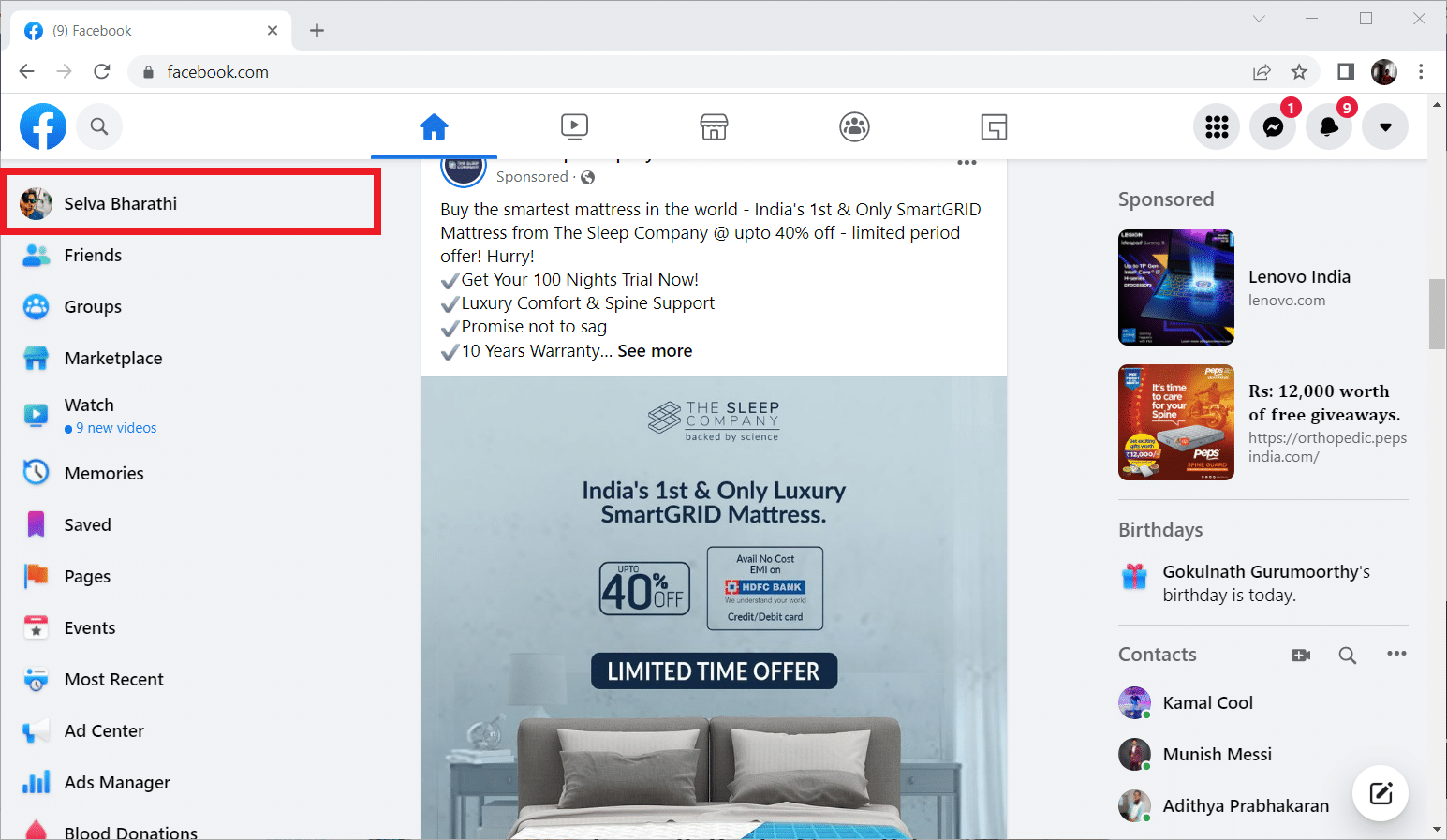Screen dimensions: 1447x840
Task: Open the Watch video tab
Action: 574,126
